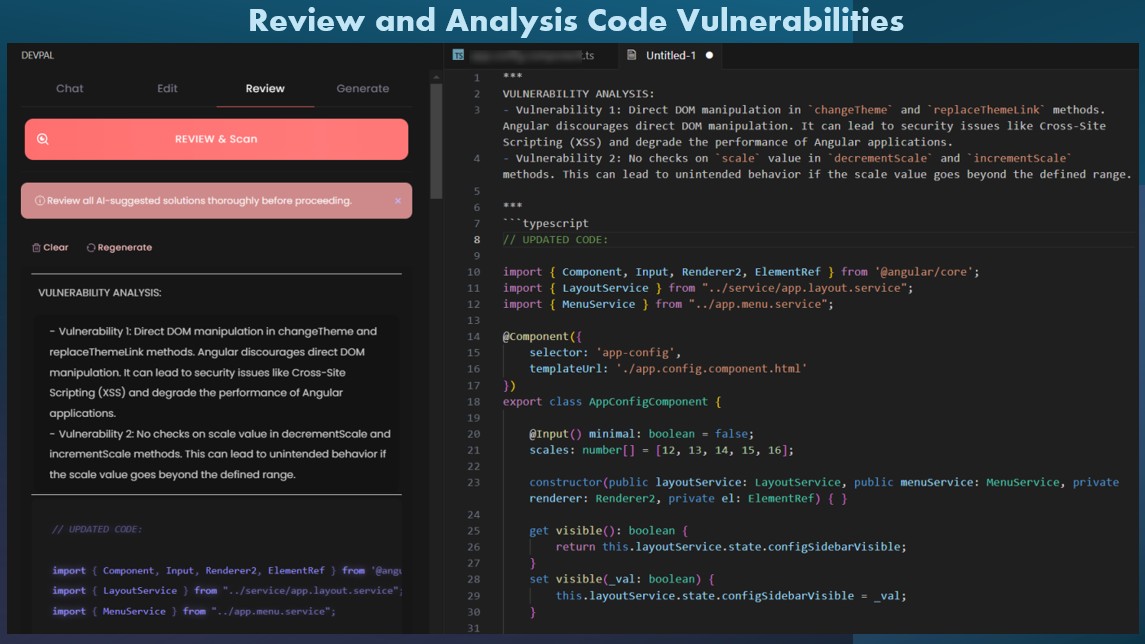Click the '@Input() minimal' line in the editor
Image resolution: width=1145 pixels, height=644 pixels.
click(x=641, y=434)
